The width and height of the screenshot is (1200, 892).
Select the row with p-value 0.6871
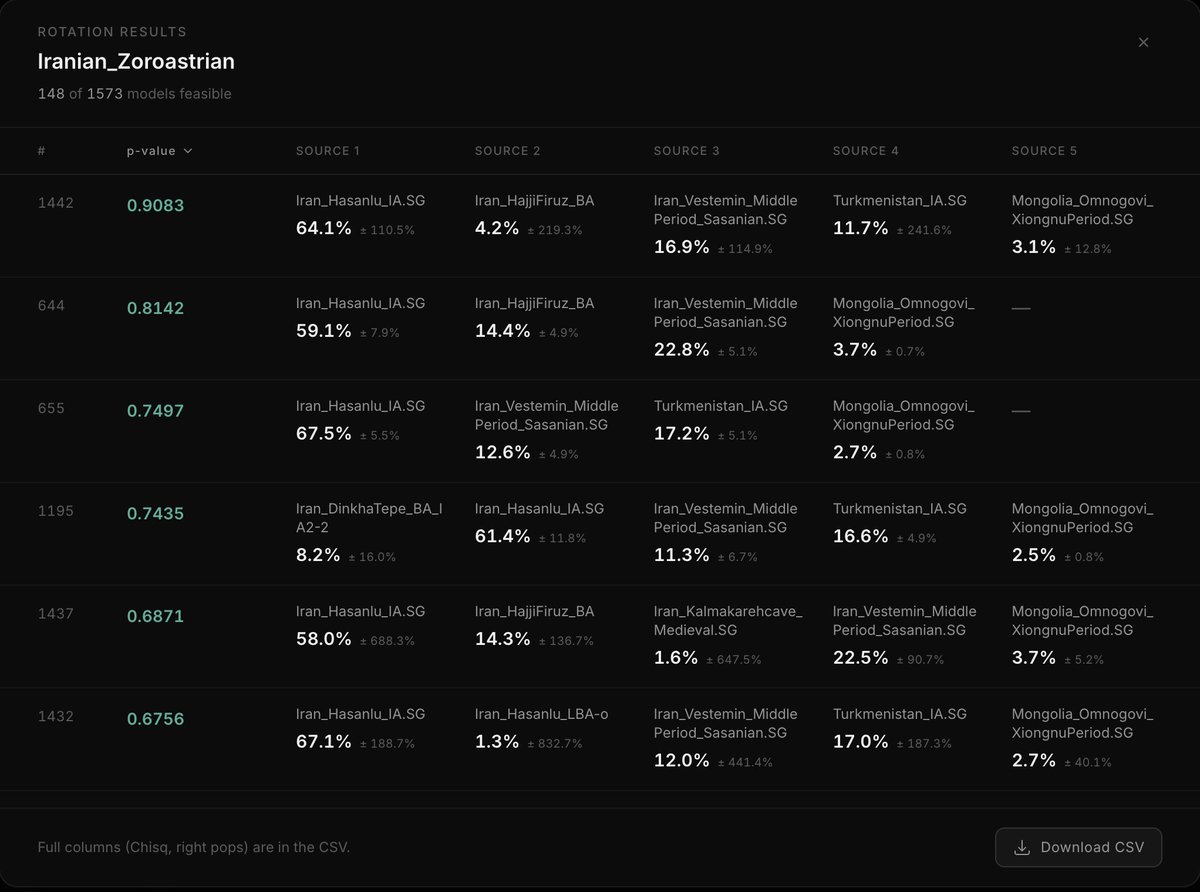click(x=600, y=637)
